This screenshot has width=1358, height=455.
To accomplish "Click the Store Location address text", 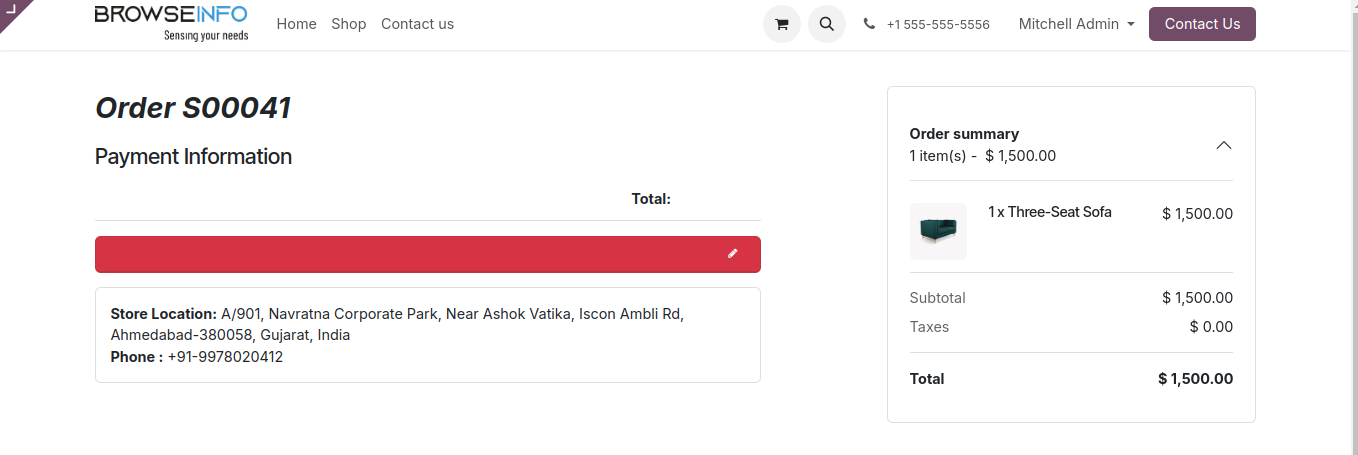I will tap(450, 314).
